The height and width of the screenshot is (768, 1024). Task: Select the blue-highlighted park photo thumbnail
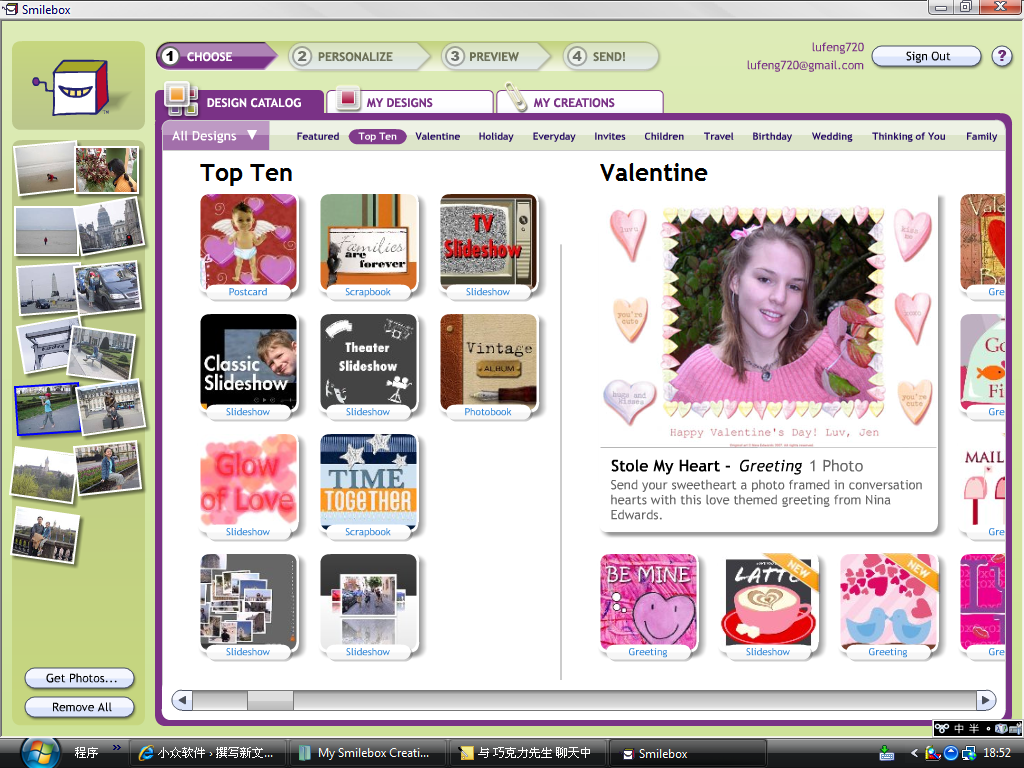[x=47, y=409]
